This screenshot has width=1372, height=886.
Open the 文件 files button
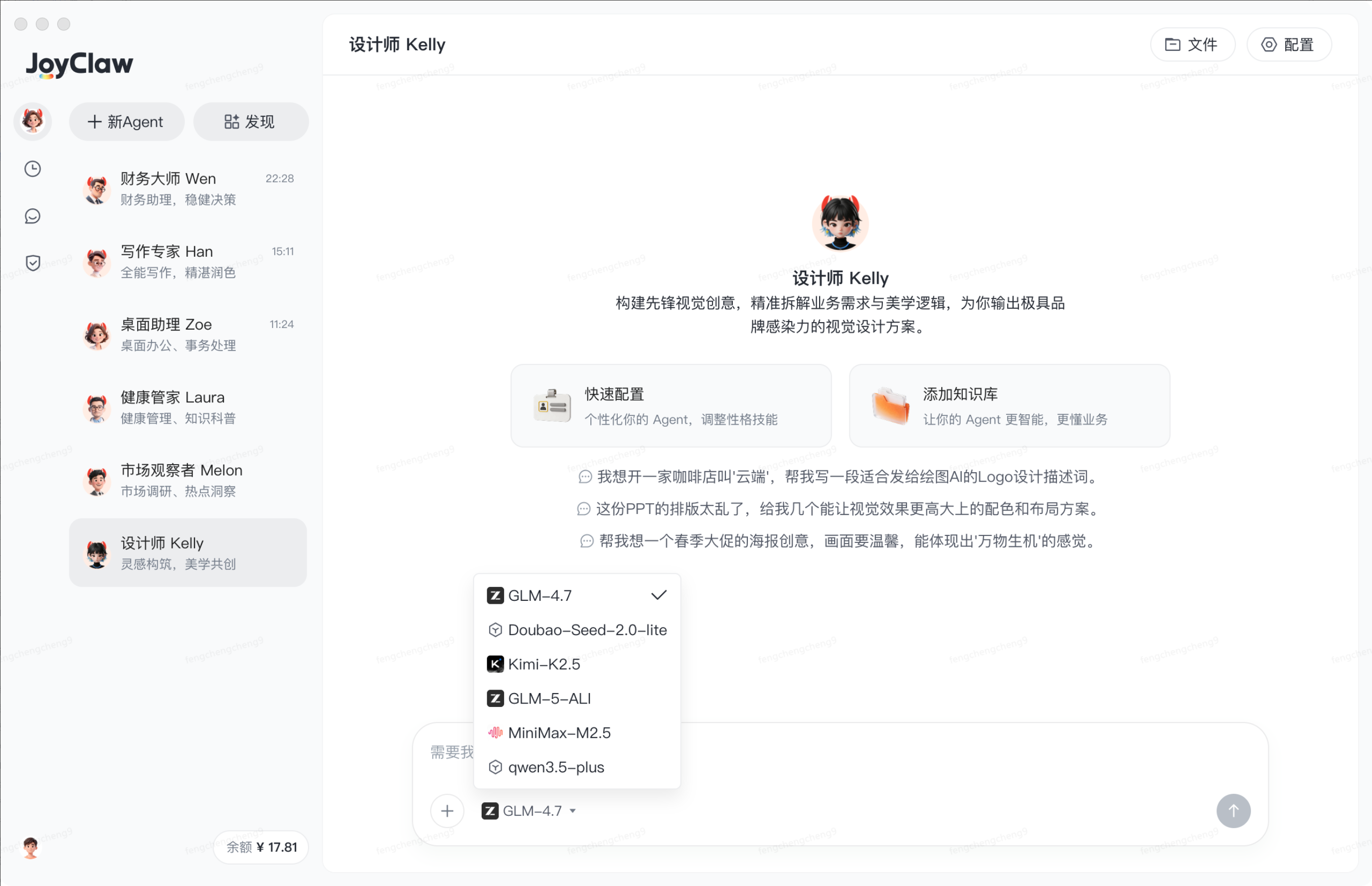(x=1193, y=44)
